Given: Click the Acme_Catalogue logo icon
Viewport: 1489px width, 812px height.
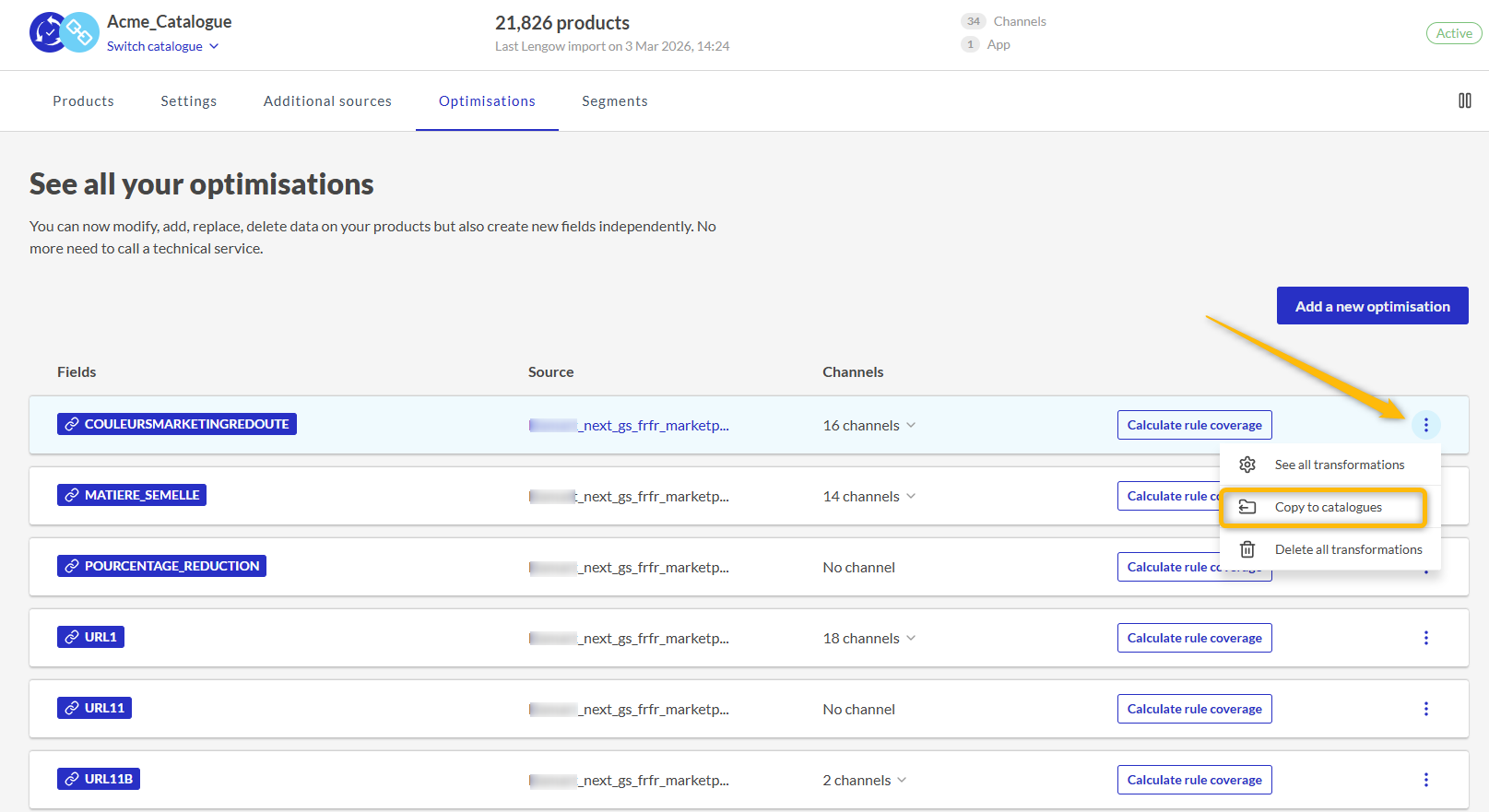Looking at the screenshot, I should point(65,32).
